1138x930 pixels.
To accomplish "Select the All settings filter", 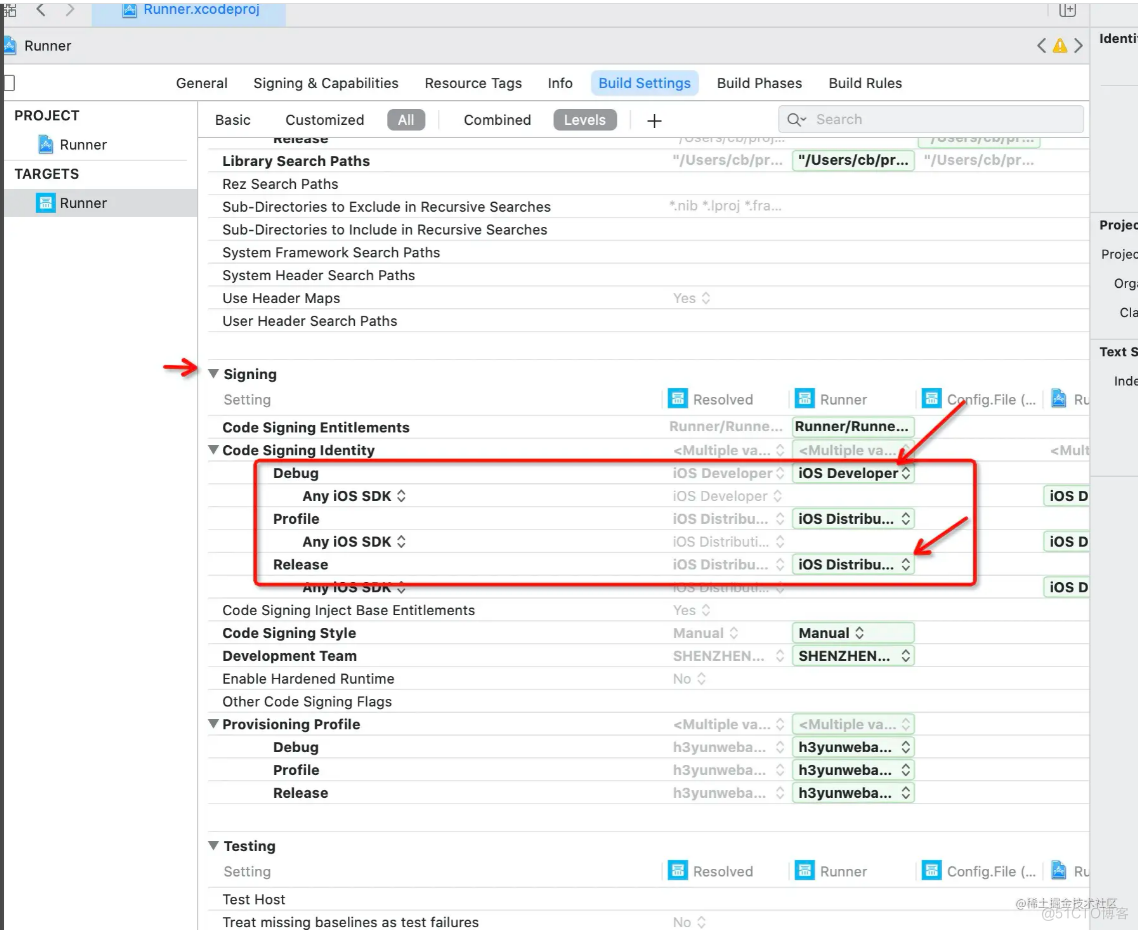I will 406,120.
